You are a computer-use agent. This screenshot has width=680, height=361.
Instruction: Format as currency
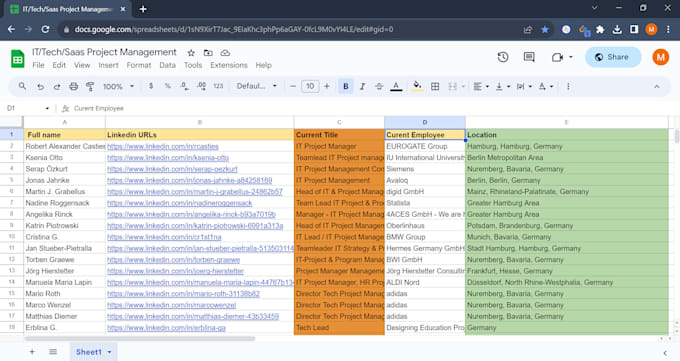point(151,86)
